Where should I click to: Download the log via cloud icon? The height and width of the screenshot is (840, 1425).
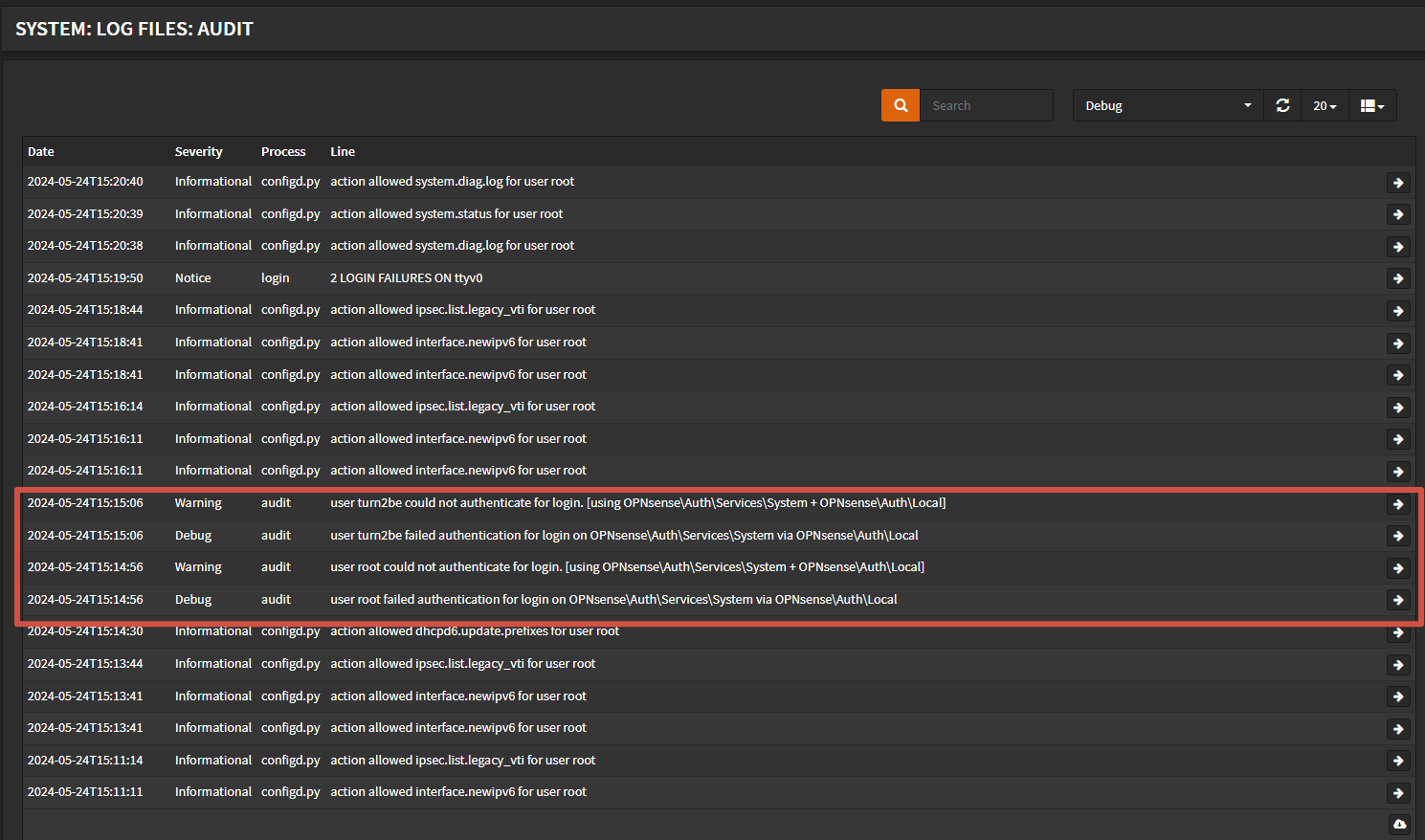click(1399, 824)
